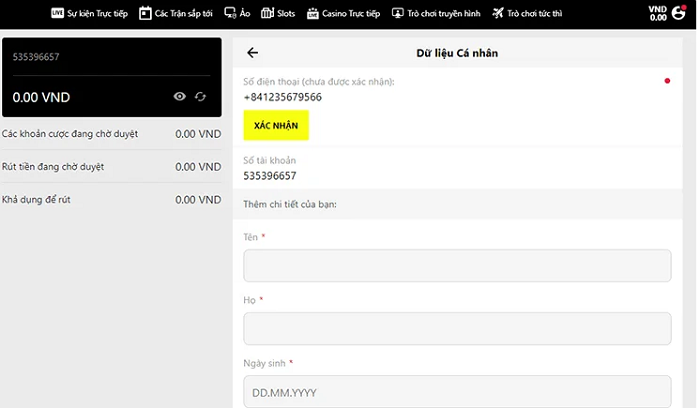Click the Ngày sinh date field
This screenshot has height=408, width=700.
pos(457,391)
